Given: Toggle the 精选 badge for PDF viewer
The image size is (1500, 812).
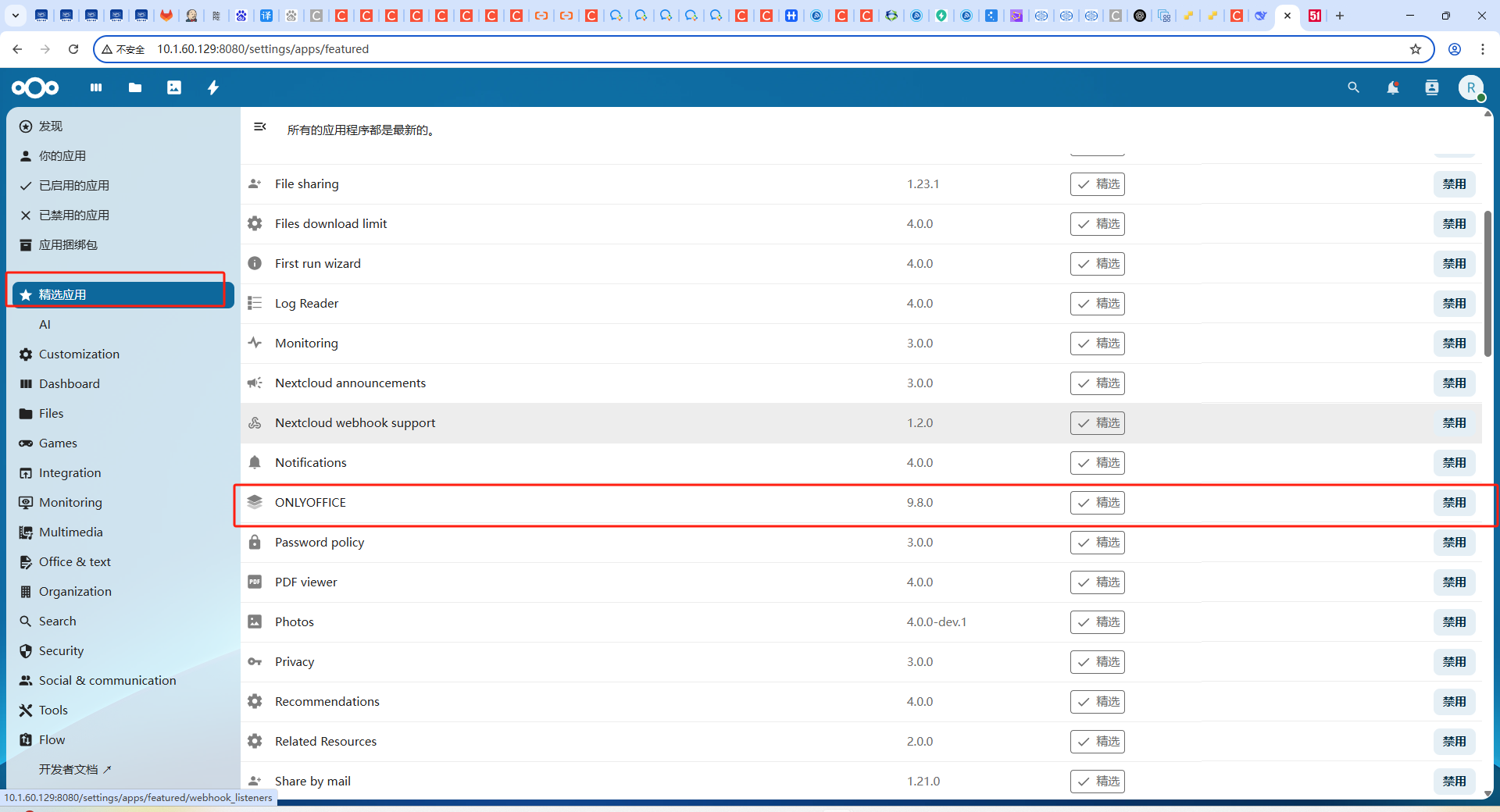Looking at the screenshot, I should (x=1097, y=582).
